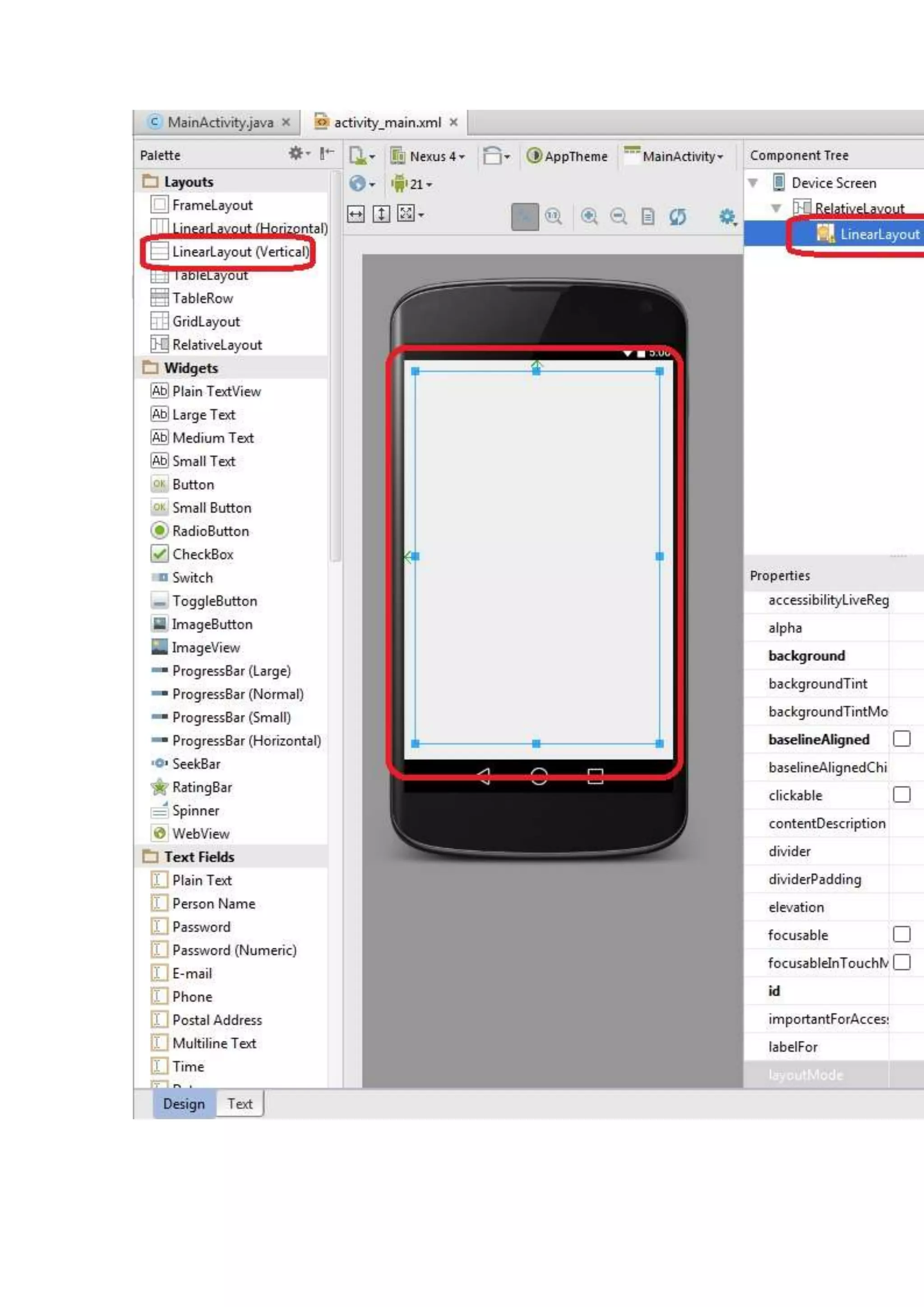Select LinearLayout (Vertical) in the palette

click(240, 252)
